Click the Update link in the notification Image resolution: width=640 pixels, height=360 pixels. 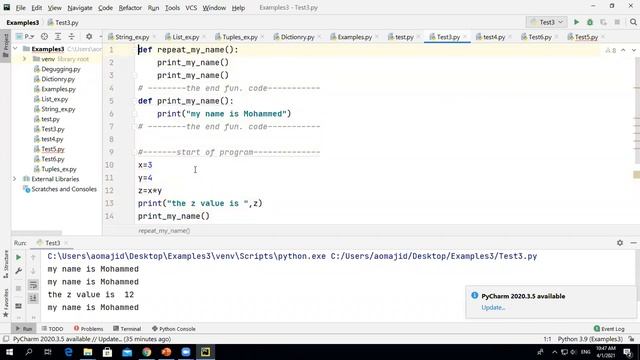(x=493, y=307)
